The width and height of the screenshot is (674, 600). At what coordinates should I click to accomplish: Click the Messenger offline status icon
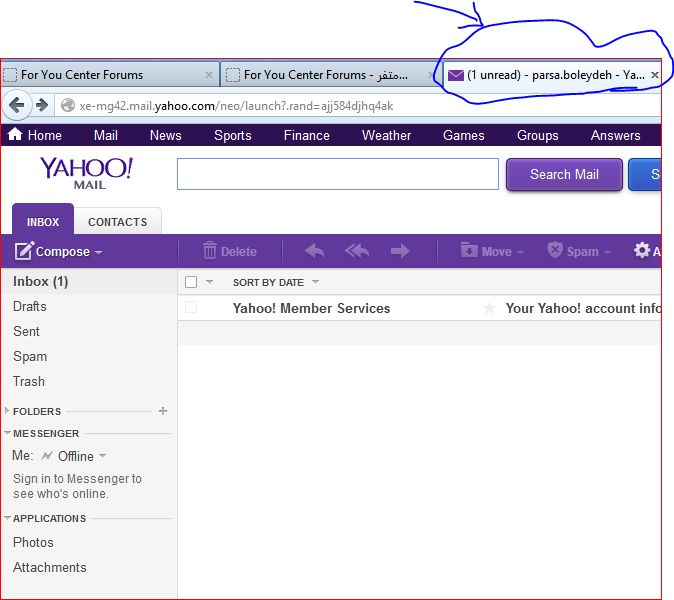[x=47, y=456]
